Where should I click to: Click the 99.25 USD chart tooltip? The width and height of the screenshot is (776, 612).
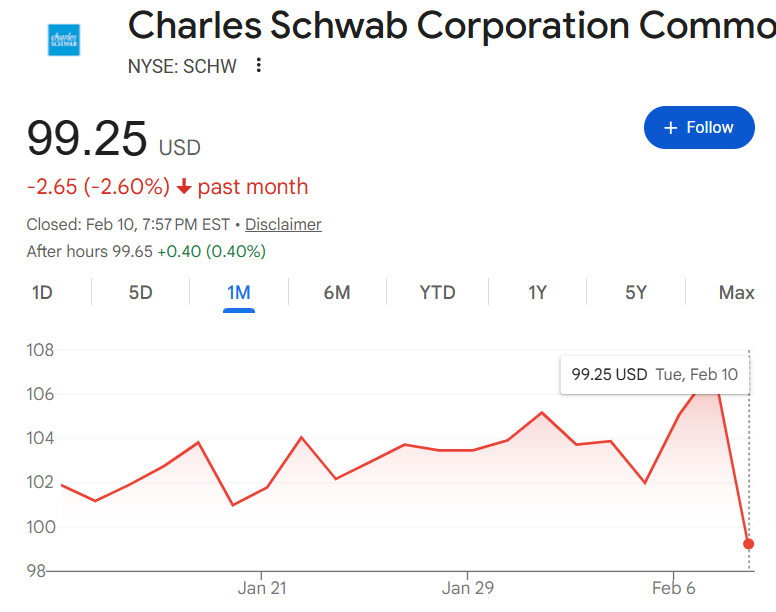tap(654, 375)
